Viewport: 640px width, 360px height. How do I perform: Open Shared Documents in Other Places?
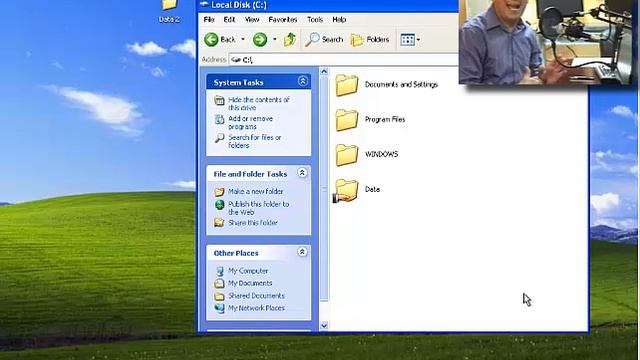click(256, 296)
